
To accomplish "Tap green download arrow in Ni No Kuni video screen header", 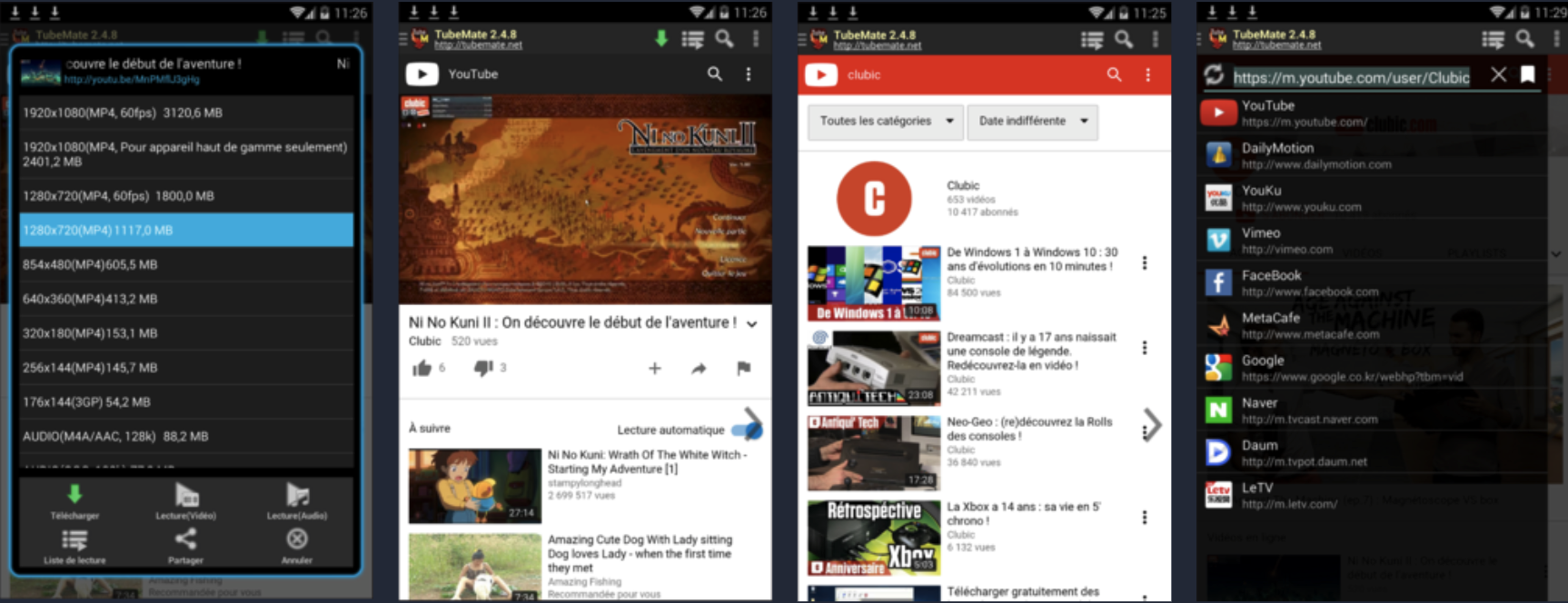I will (x=661, y=38).
